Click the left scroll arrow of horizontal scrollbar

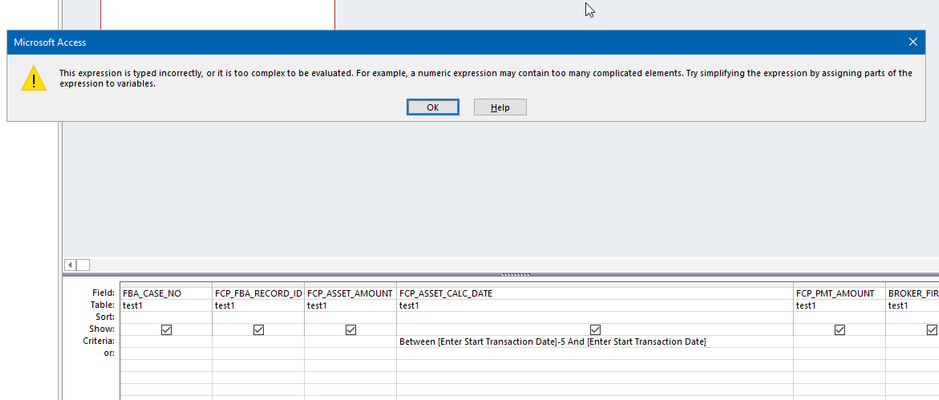click(70, 265)
